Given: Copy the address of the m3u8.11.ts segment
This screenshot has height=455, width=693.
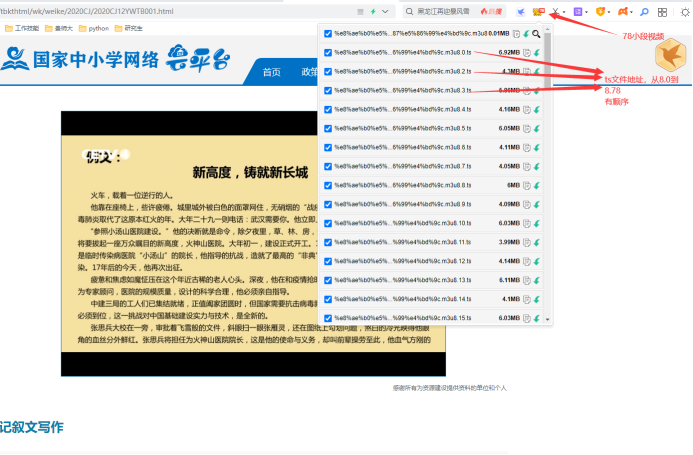Looking at the screenshot, I should (527, 242).
